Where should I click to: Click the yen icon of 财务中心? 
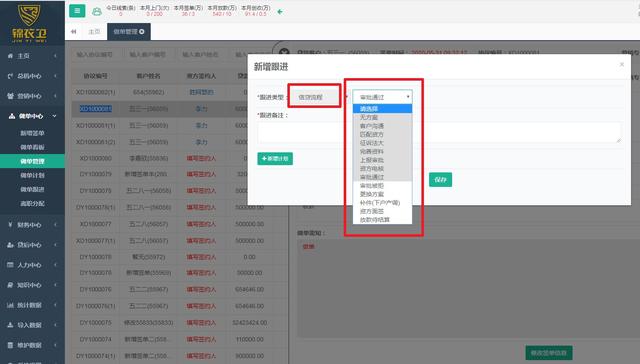coord(10,224)
